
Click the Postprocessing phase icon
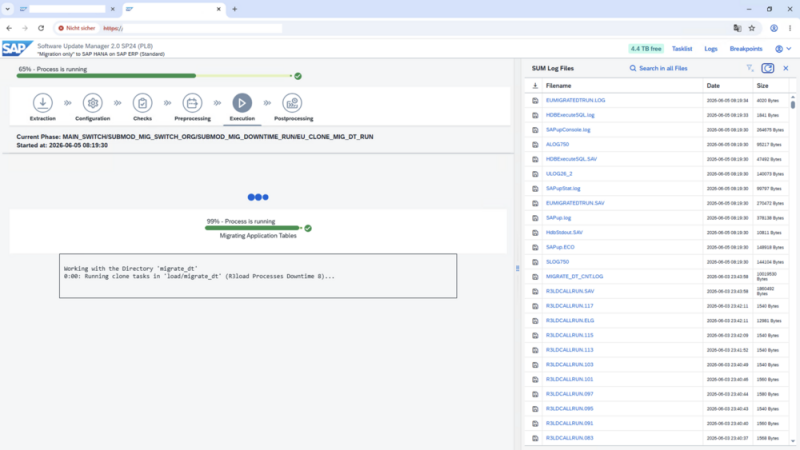pos(292,103)
